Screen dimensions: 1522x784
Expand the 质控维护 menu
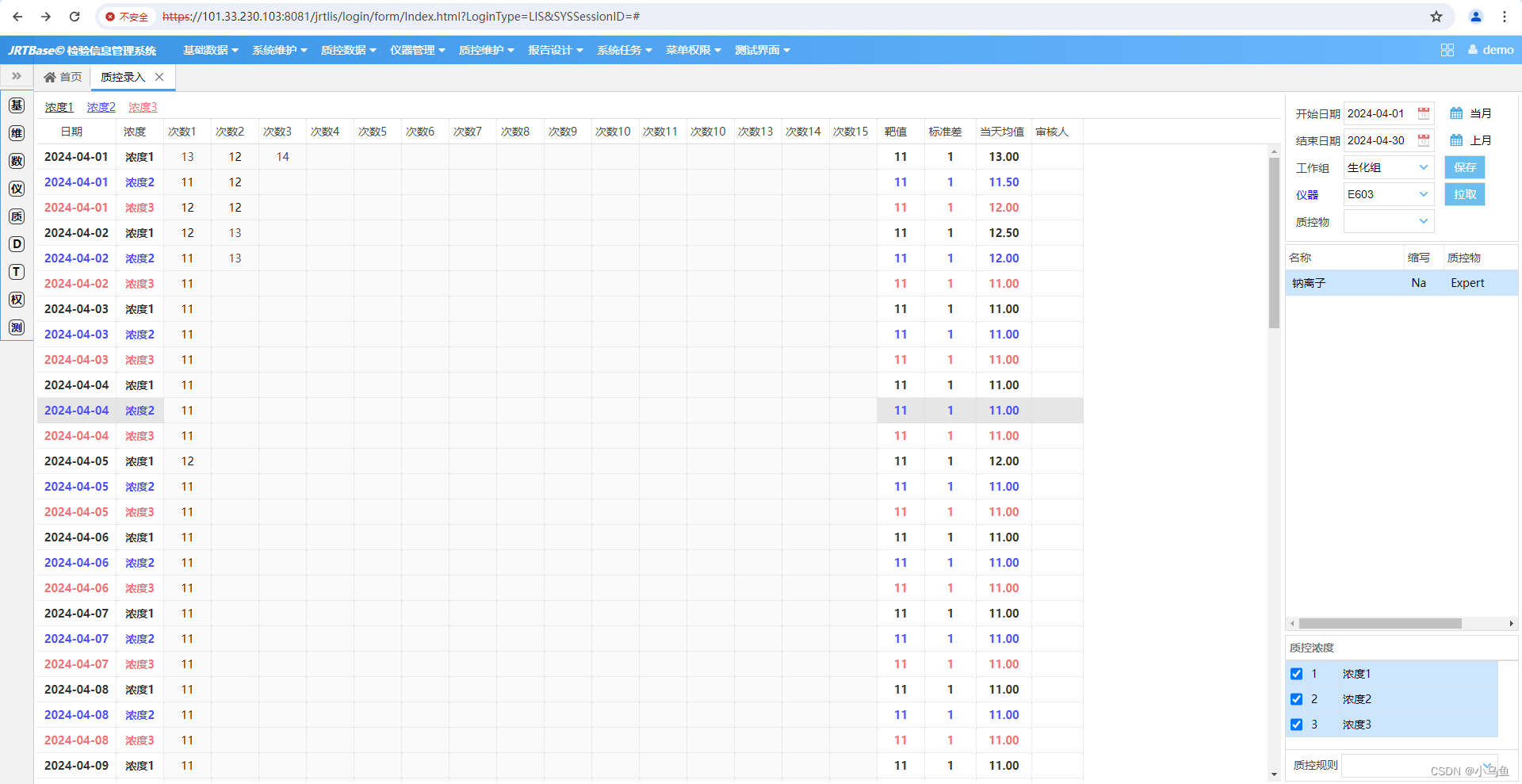click(487, 50)
